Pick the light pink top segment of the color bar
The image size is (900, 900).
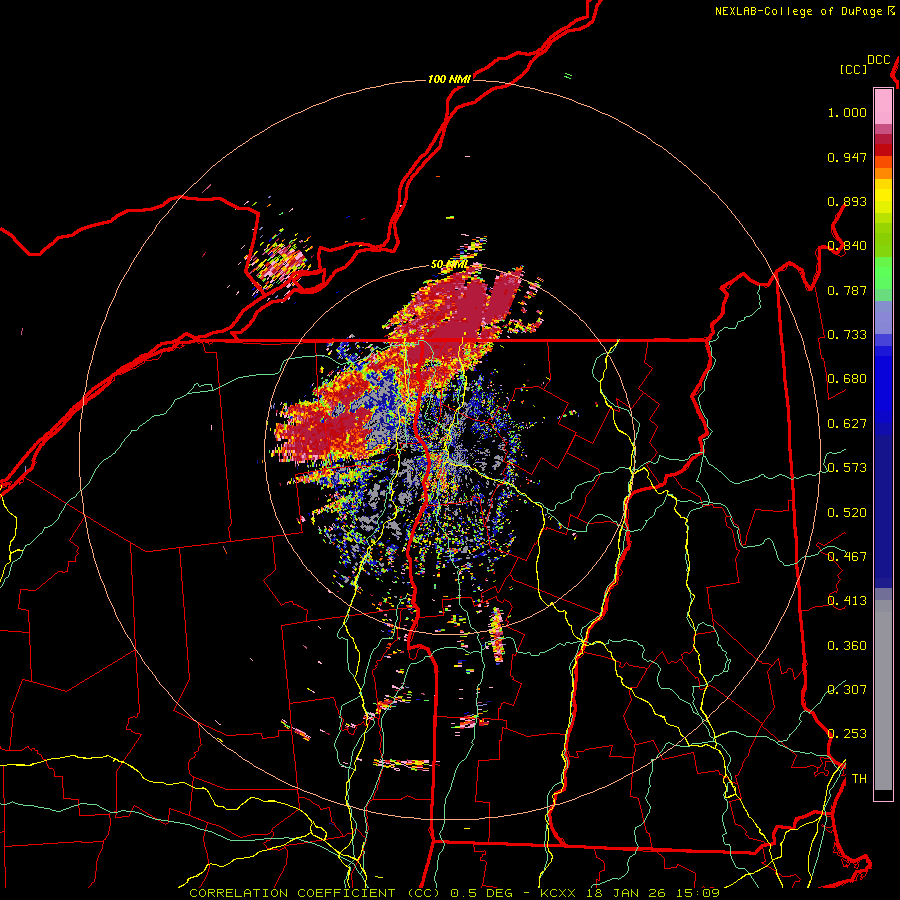click(x=883, y=106)
